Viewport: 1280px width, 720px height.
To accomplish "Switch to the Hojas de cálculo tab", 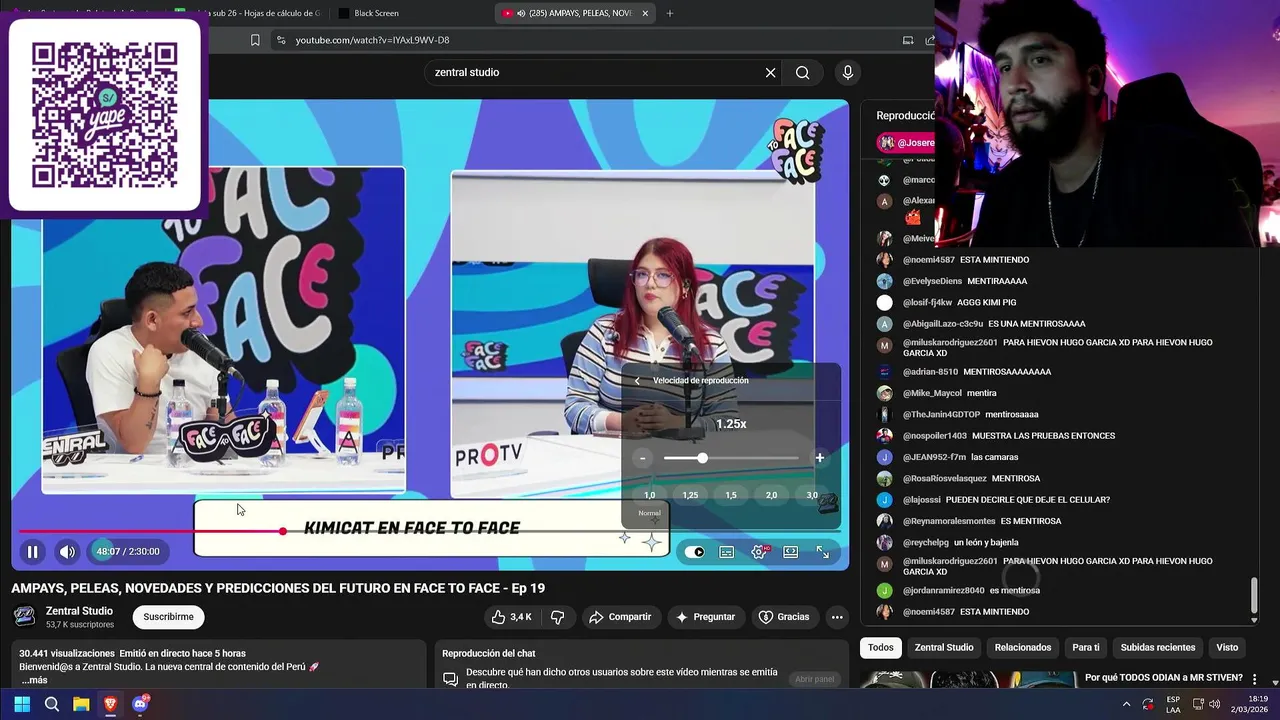I will point(248,13).
